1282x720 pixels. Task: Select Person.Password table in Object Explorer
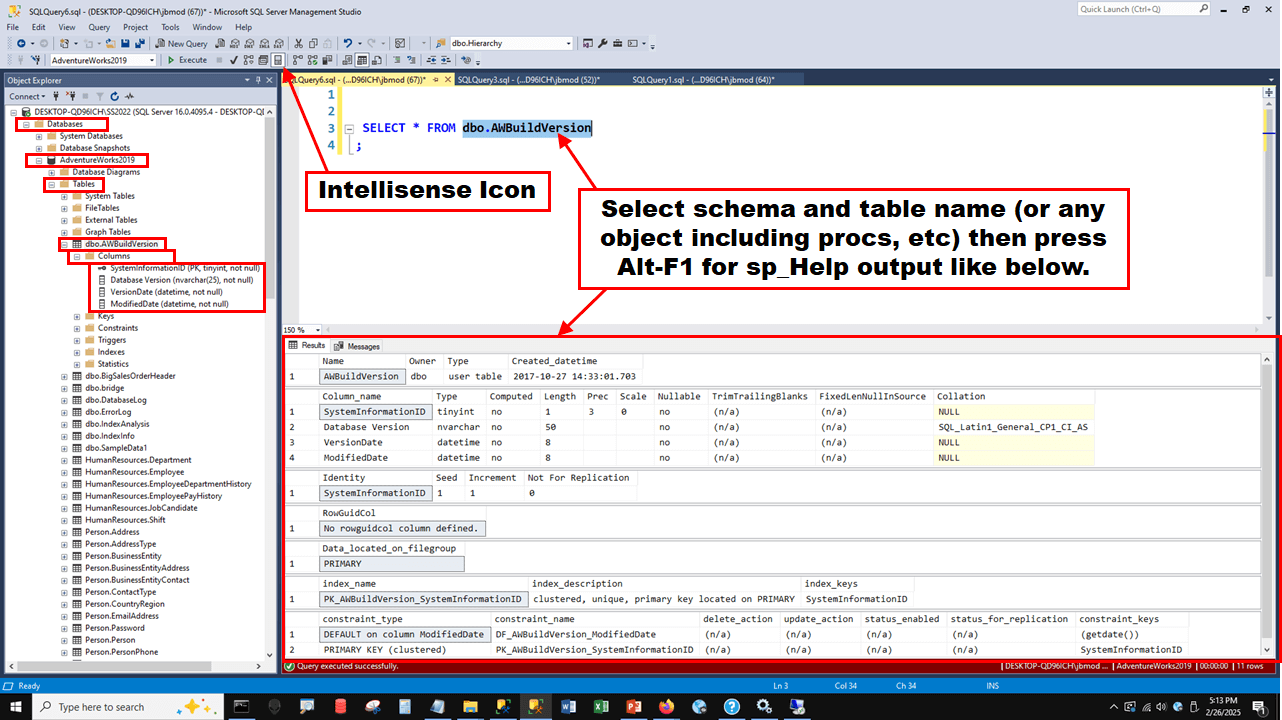pyautogui.click(x=114, y=628)
